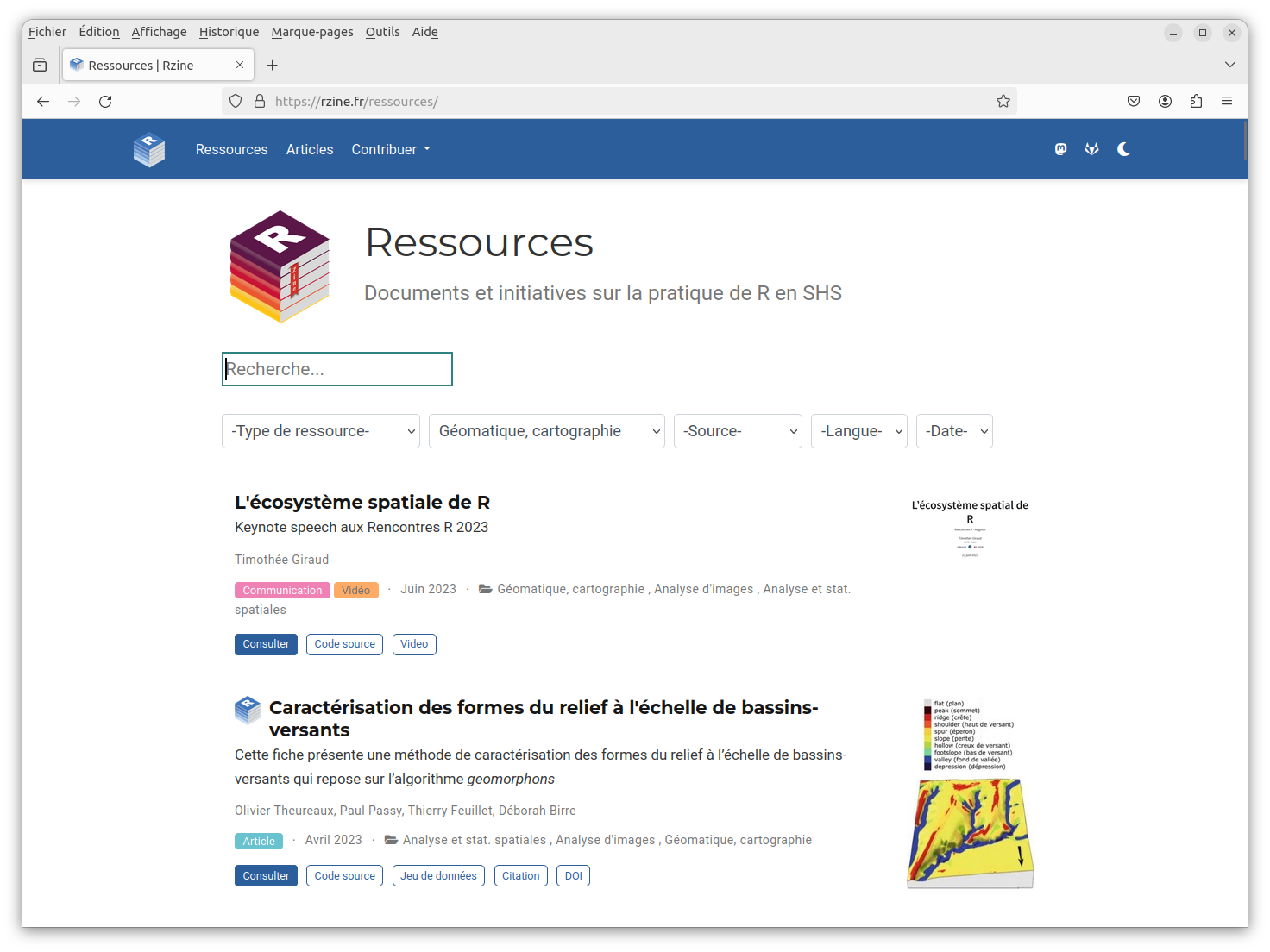Open the GitLab icon link
The height and width of the screenshot is (952, 1270).
[x=1091, y=149]
